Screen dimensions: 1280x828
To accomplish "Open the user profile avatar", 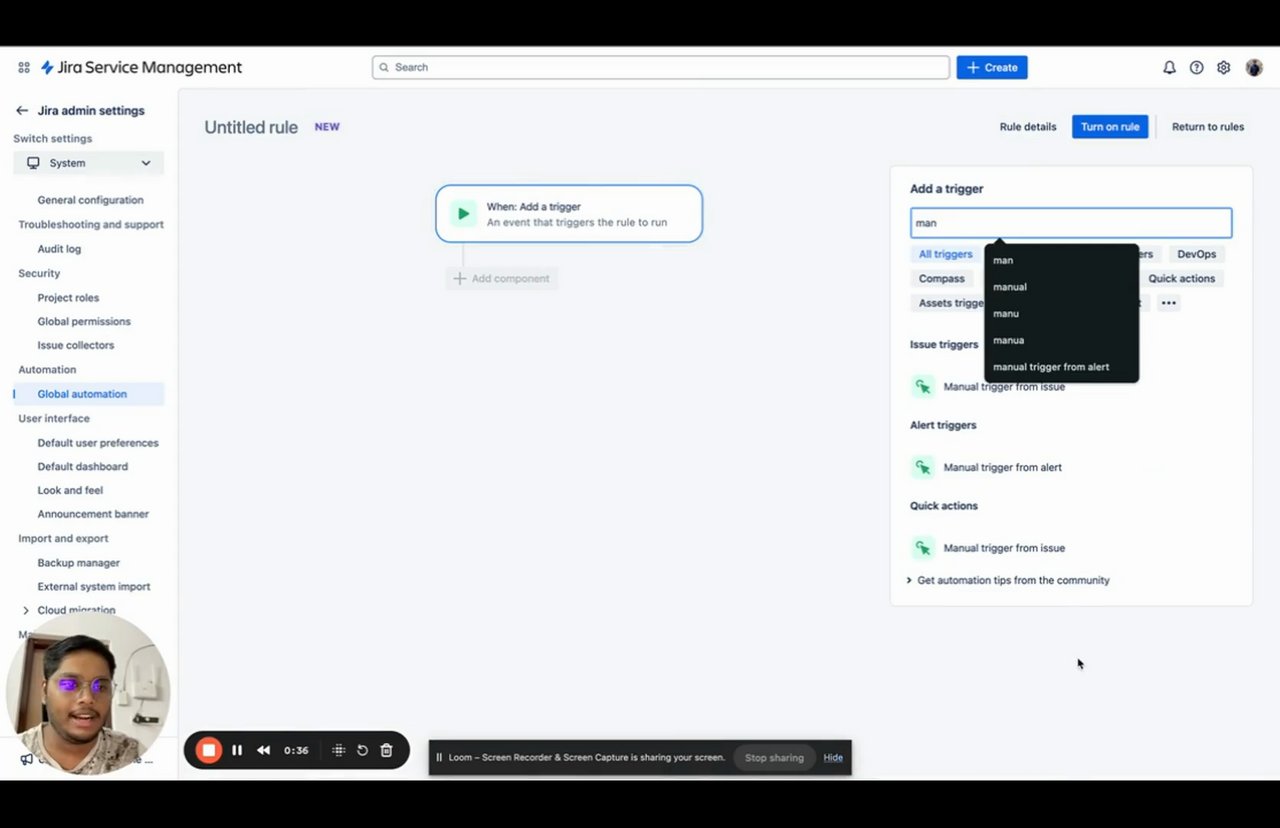I will pos(1254,68).
